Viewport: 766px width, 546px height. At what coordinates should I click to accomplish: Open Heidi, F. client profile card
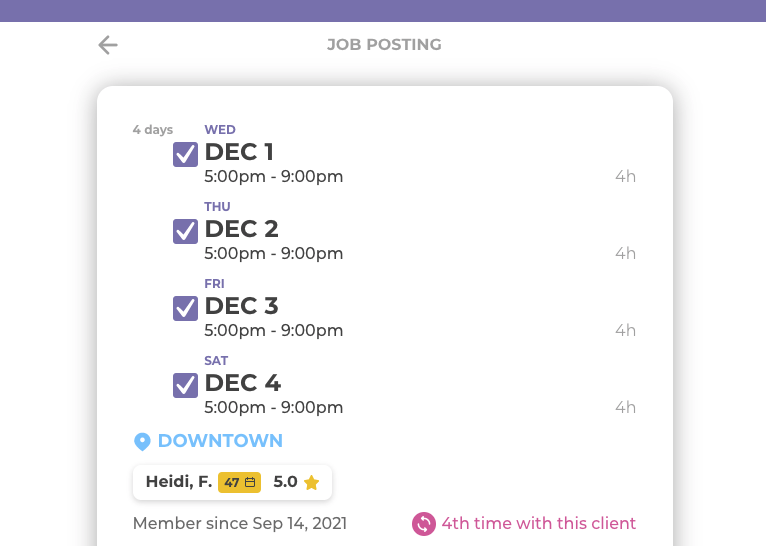233,483
